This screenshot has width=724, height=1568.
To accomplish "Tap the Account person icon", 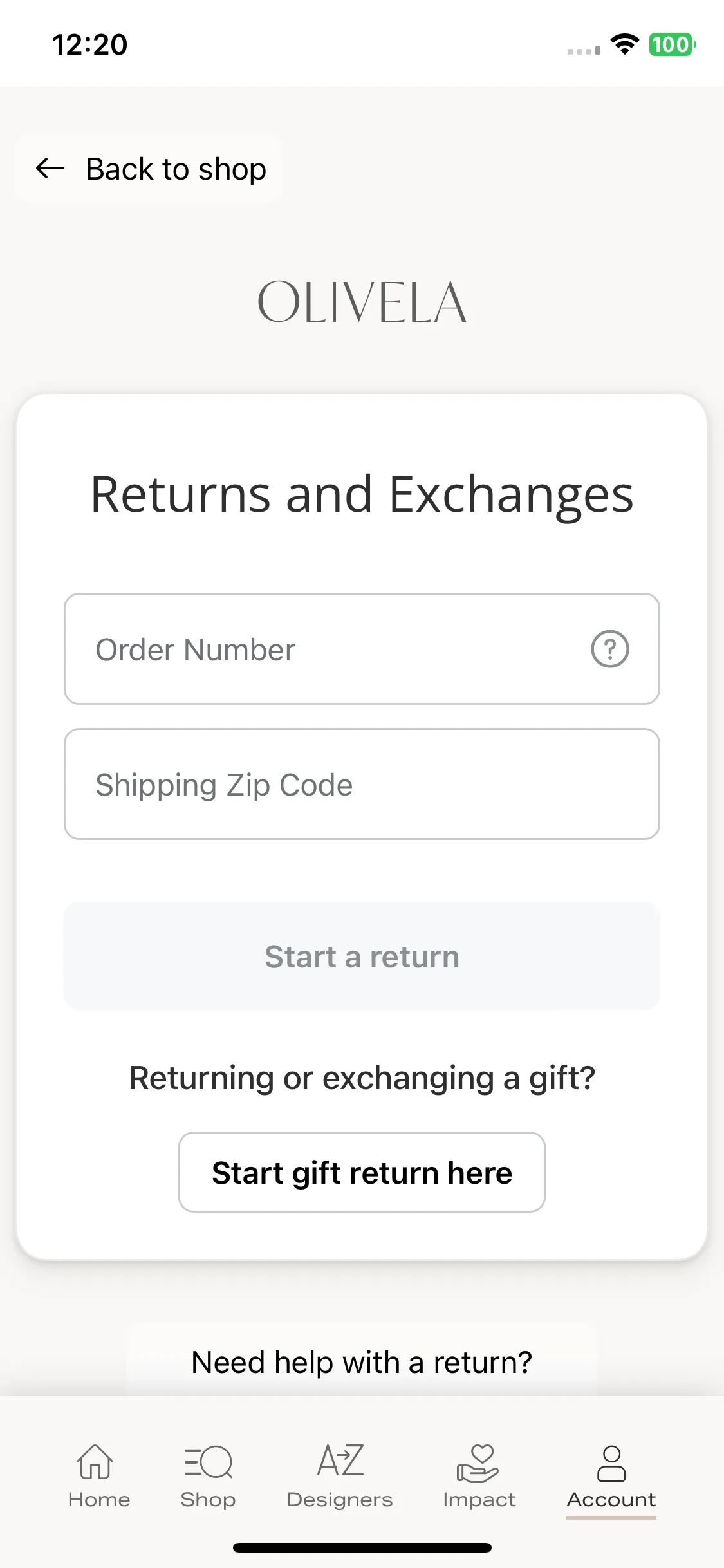I will pyautogui.click(x=611, y=1463).
